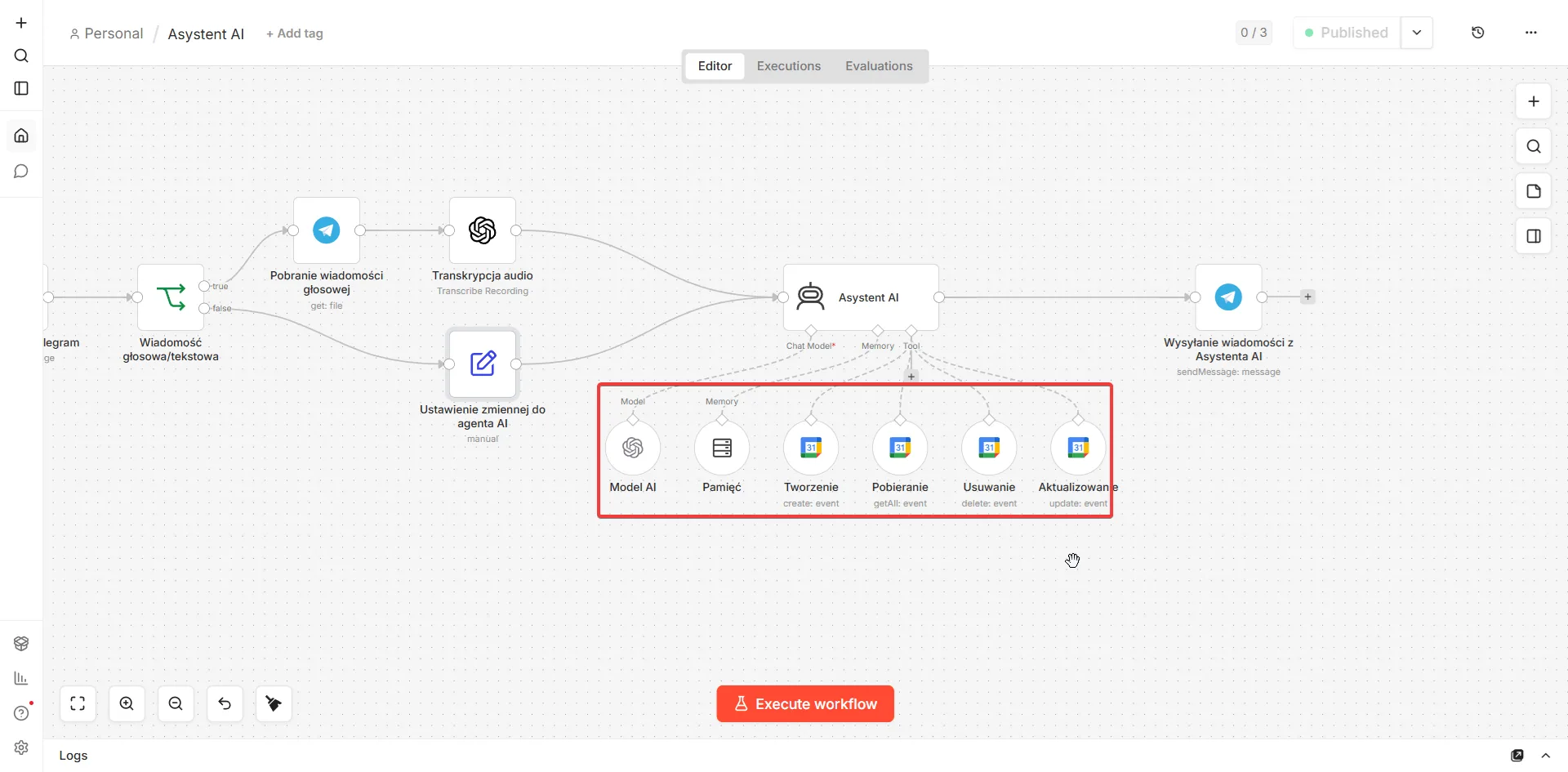Click the 0 / 3 counter badge

[x=1254, y=33]
